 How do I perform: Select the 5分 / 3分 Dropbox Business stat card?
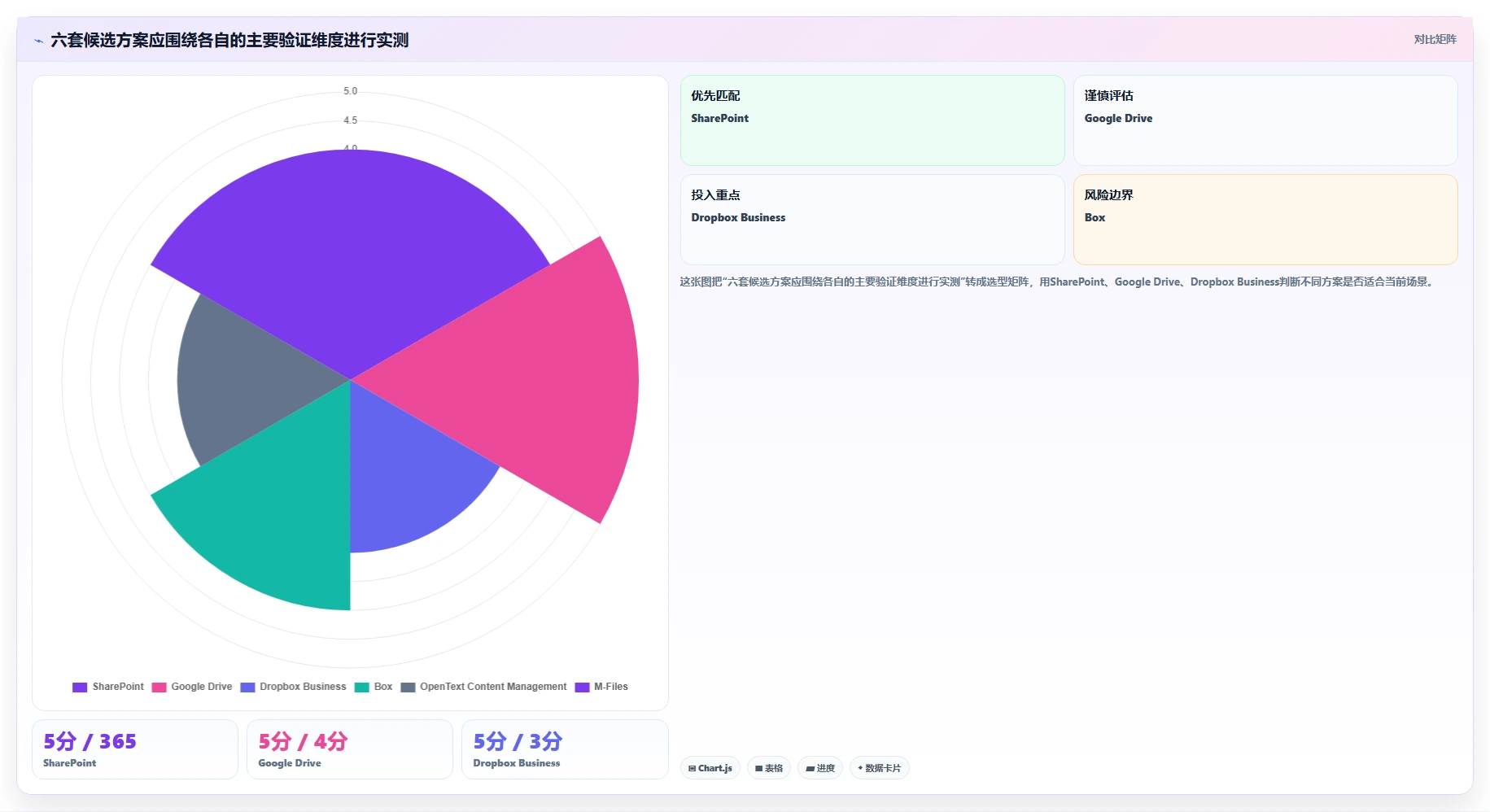pyautogui.click(x=565, y=749)
